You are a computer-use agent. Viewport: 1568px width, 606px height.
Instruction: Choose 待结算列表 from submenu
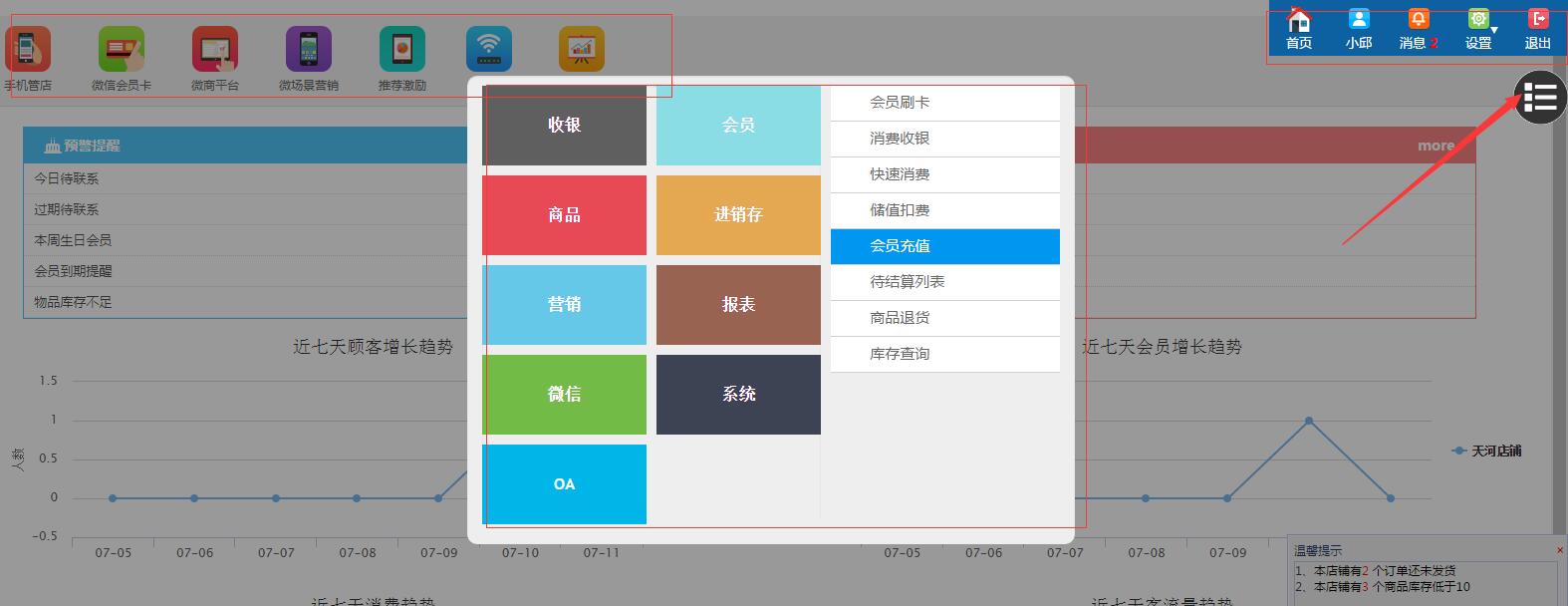coord(945,282)
